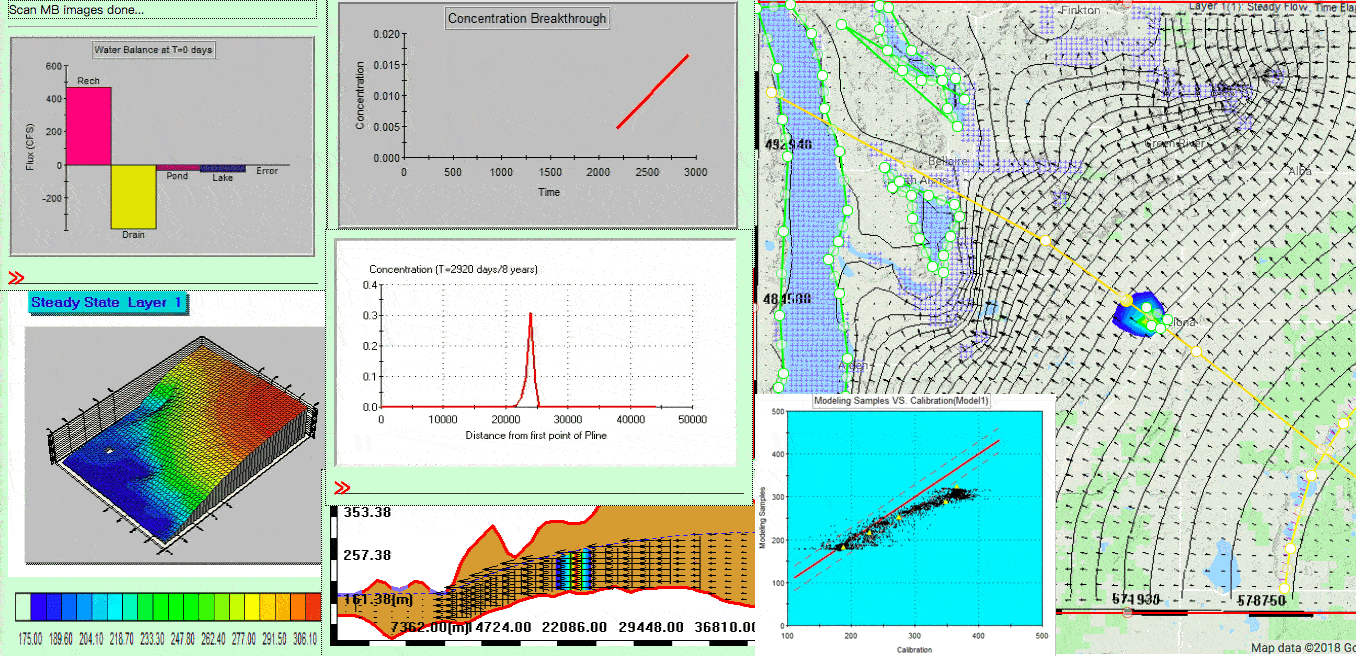Screen dimensions: 1356x656
Task: Click the 'Lake' label in water balance chart
Action: 222,178
